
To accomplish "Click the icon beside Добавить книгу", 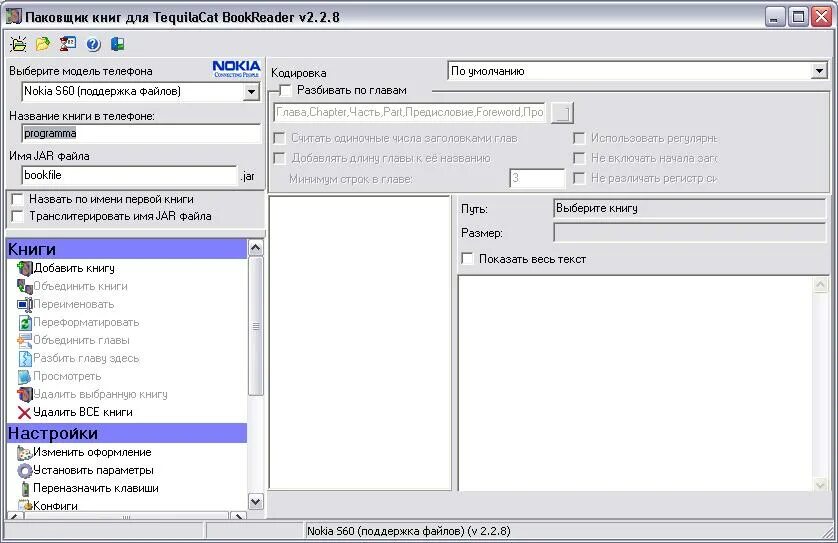I will point(25,268).
